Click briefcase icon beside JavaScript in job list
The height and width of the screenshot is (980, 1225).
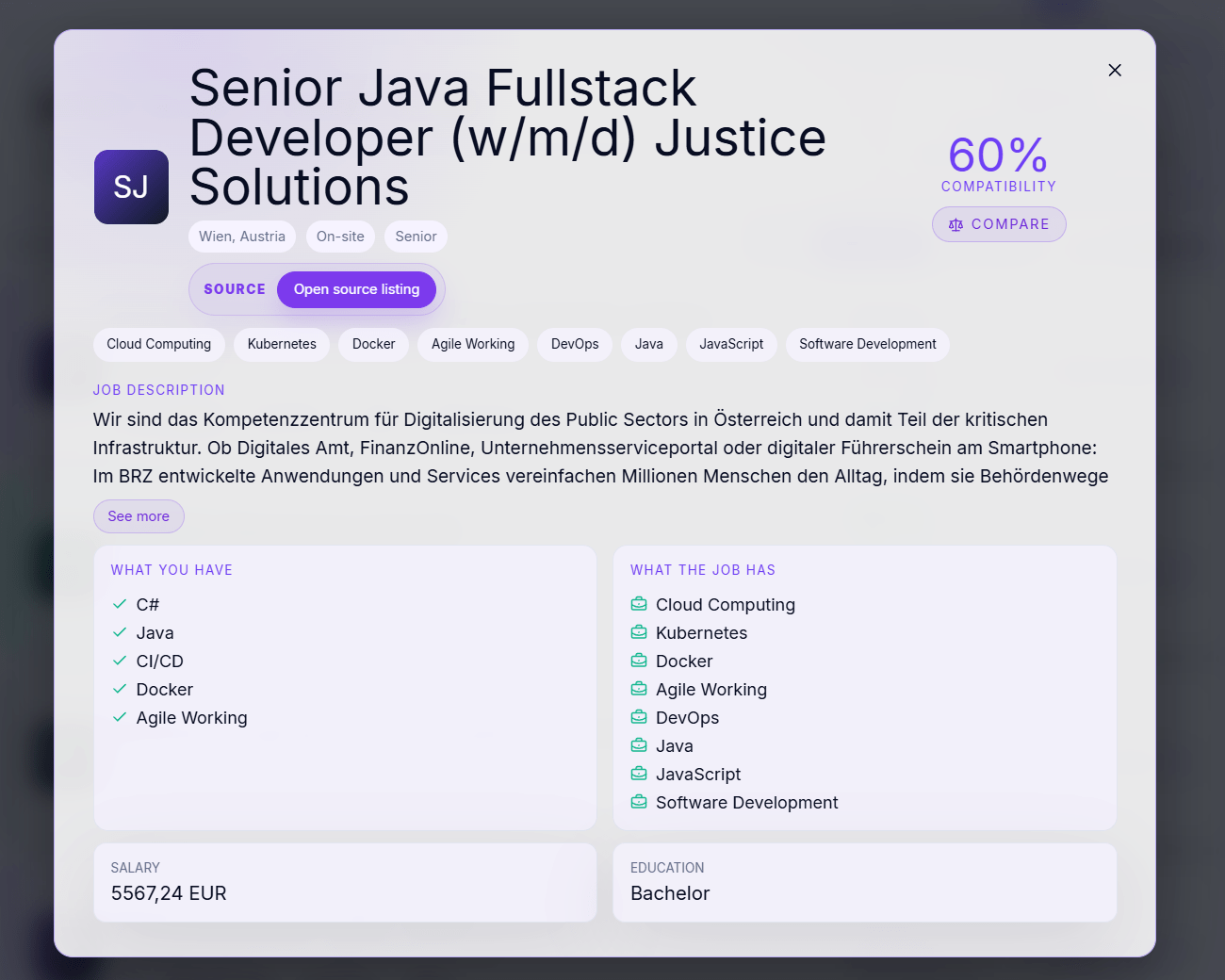click(x=639, y=774)
